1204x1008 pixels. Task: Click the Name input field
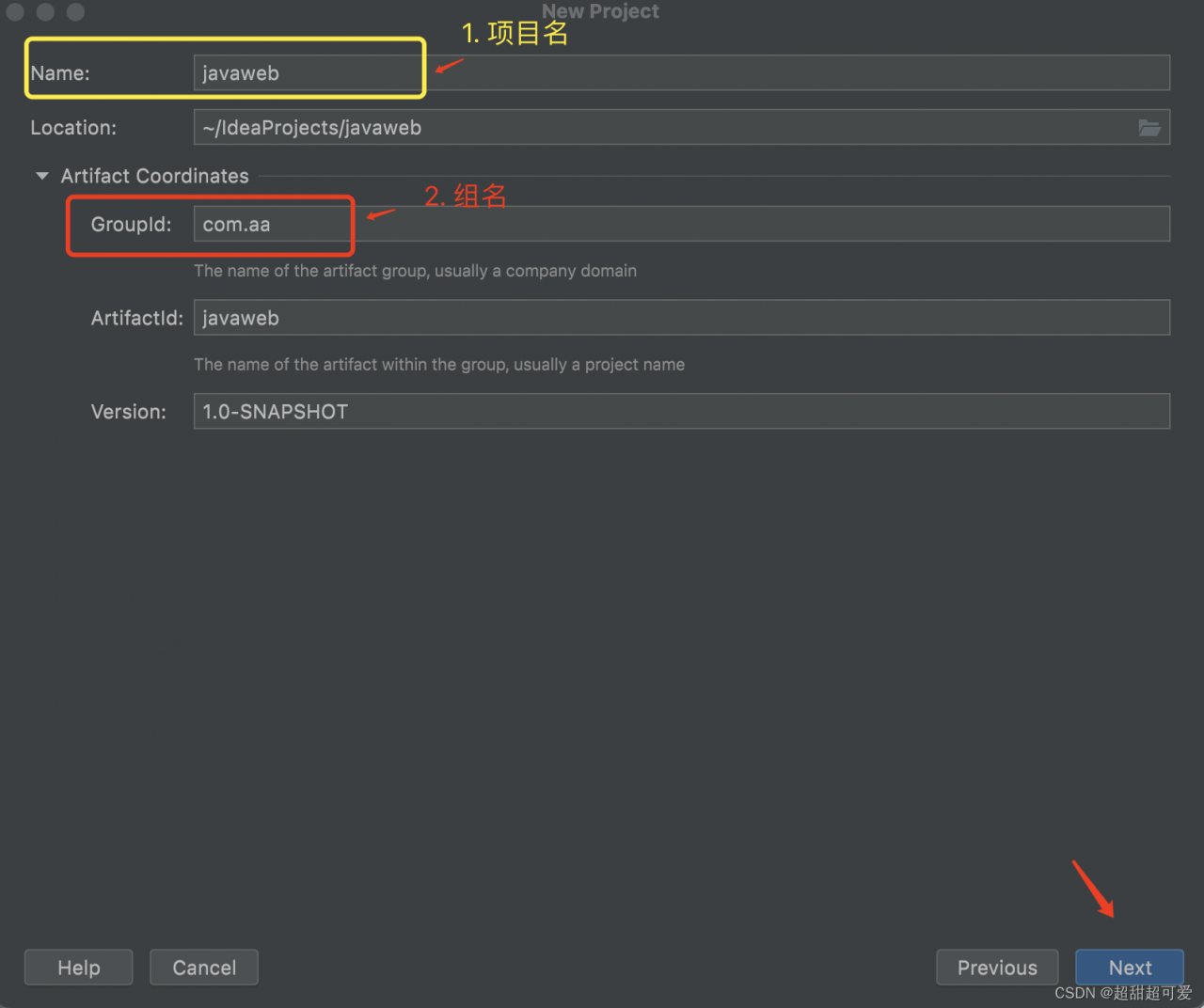coord(681,73)
